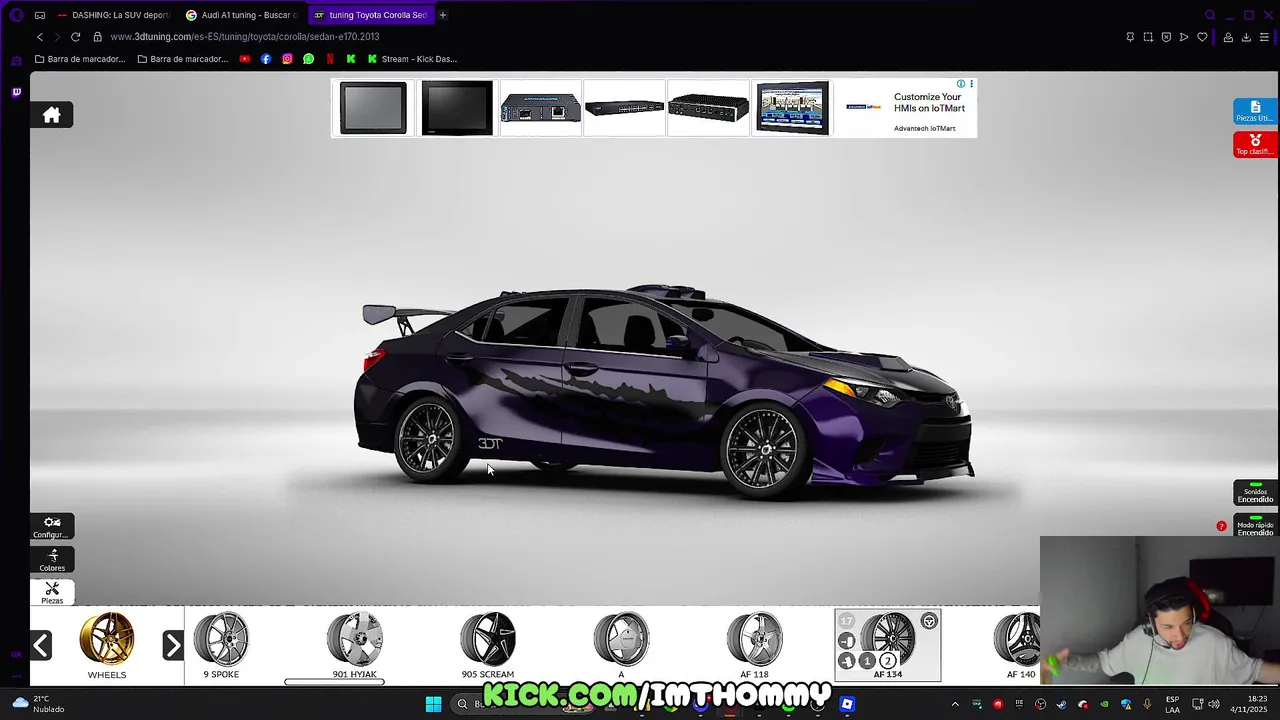
Task: Click the red help question mark badge
Action: pos(1221,526)
